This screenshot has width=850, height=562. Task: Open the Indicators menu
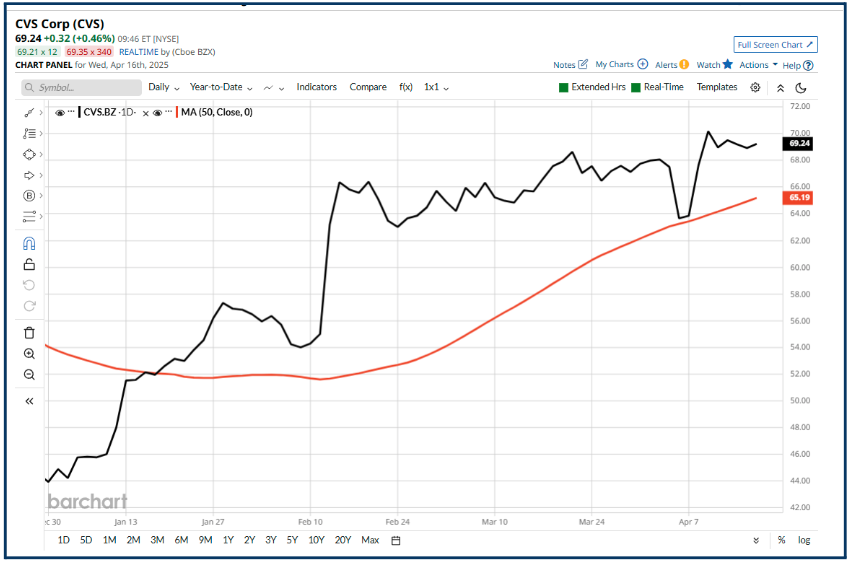tap(316, 87)
